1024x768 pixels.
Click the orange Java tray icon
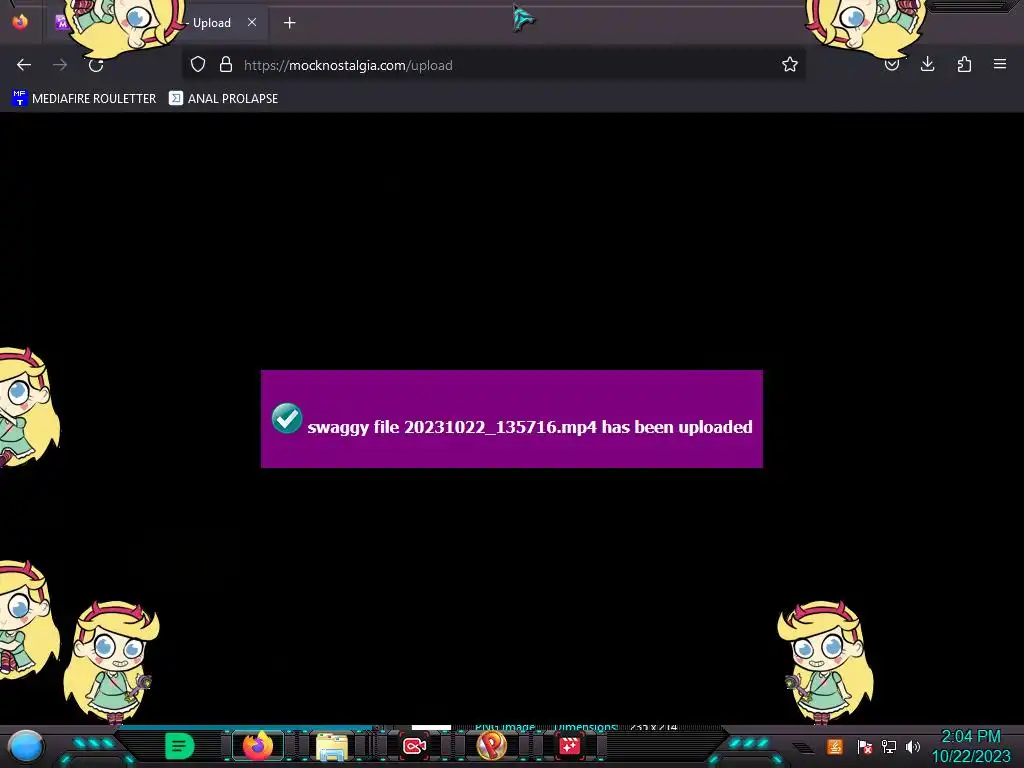835,746
